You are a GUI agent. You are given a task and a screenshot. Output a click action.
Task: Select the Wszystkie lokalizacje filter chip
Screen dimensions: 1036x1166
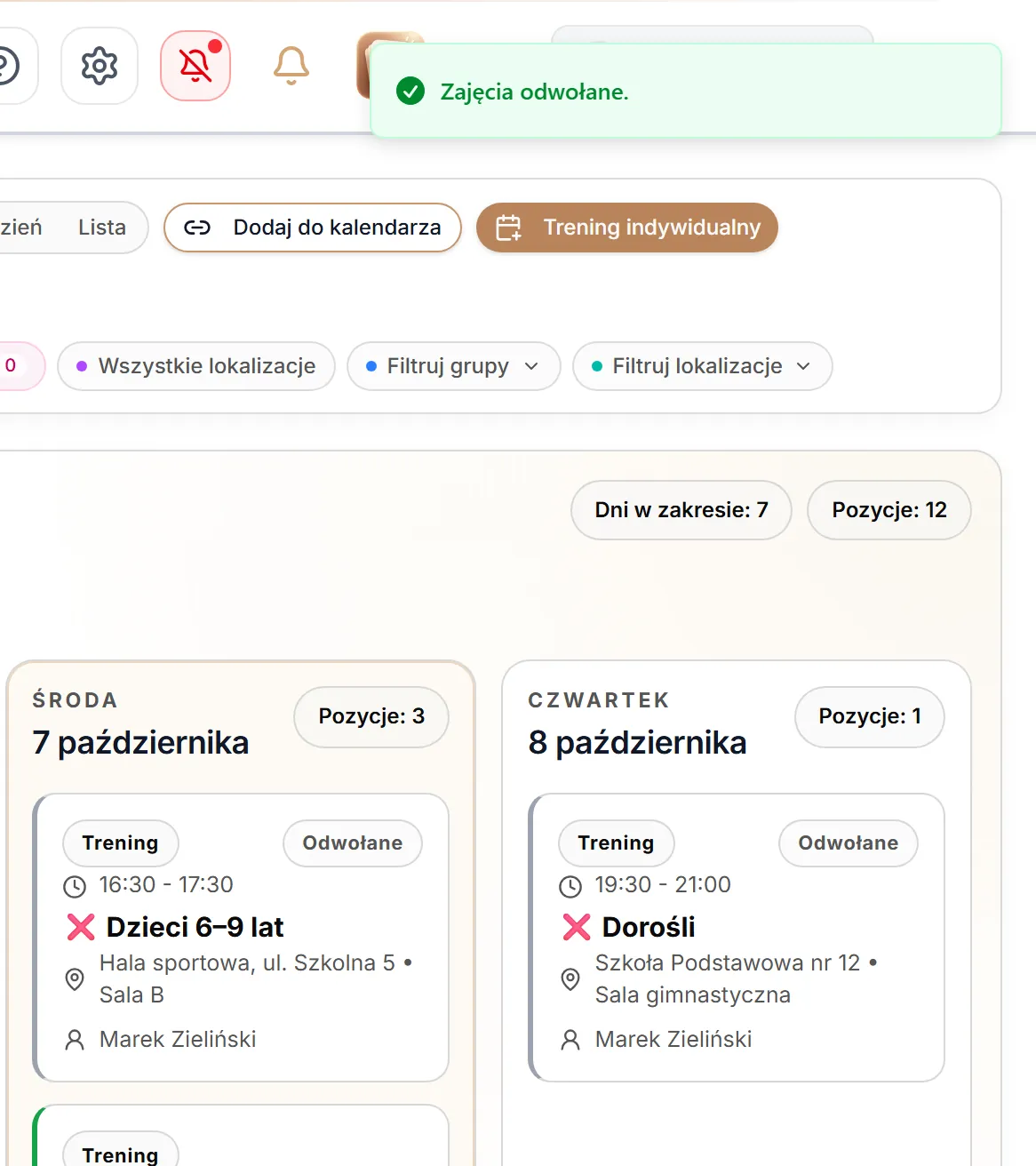point(196,366)
